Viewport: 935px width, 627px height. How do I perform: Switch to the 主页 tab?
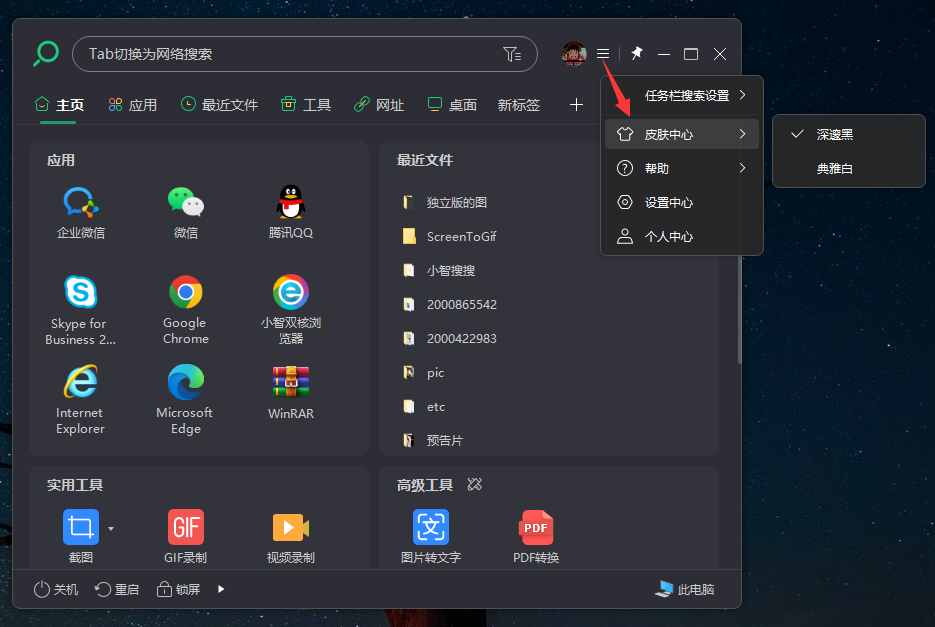[x=59, y=105]
